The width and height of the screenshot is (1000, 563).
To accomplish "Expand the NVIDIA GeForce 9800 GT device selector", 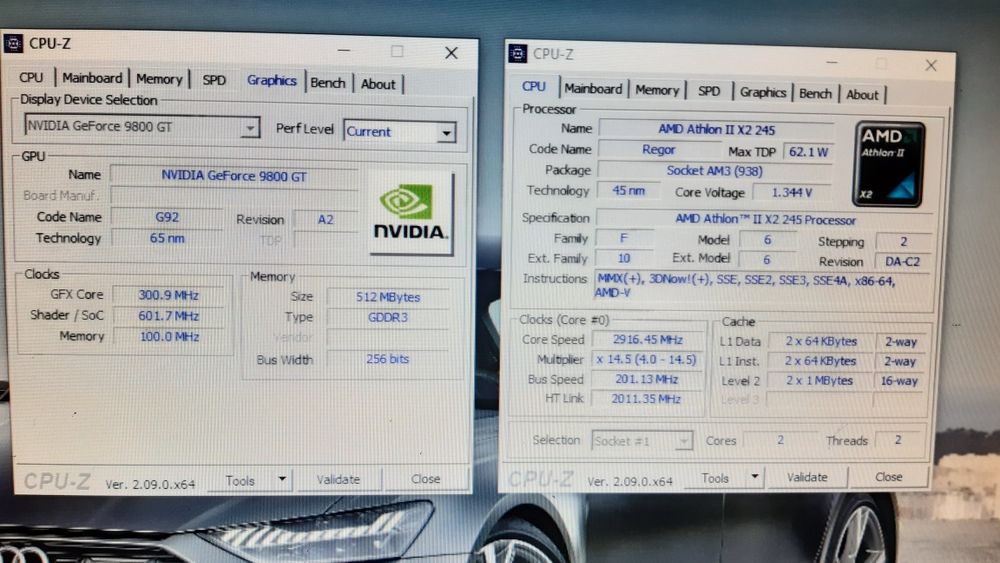I will pyautogui.click(x=250, y=128).
